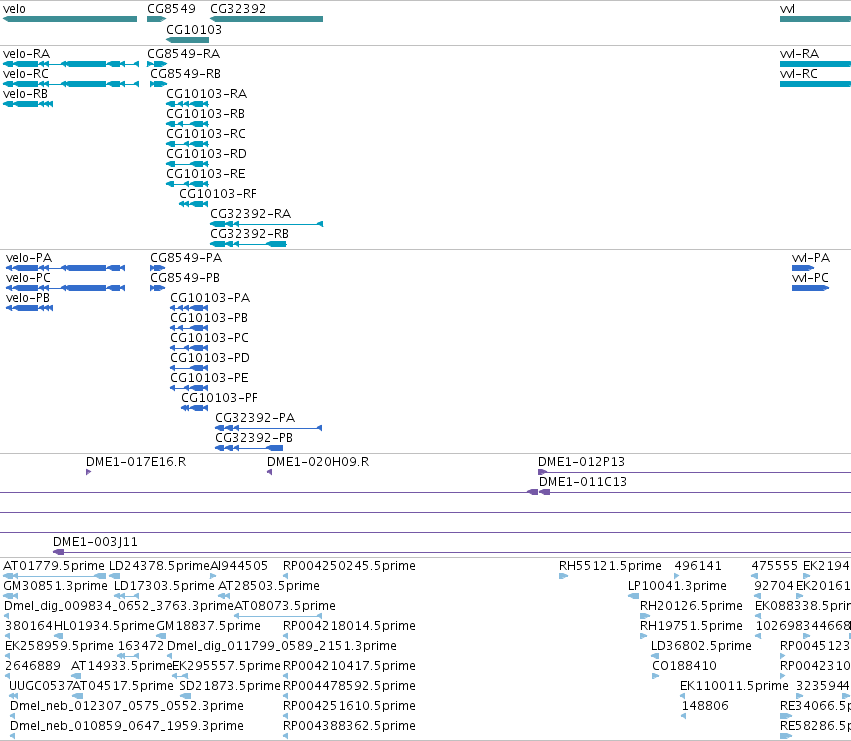Click the LP10041.3prime EST label
This screenshot has height=741, width=851.
coord(677,586)
